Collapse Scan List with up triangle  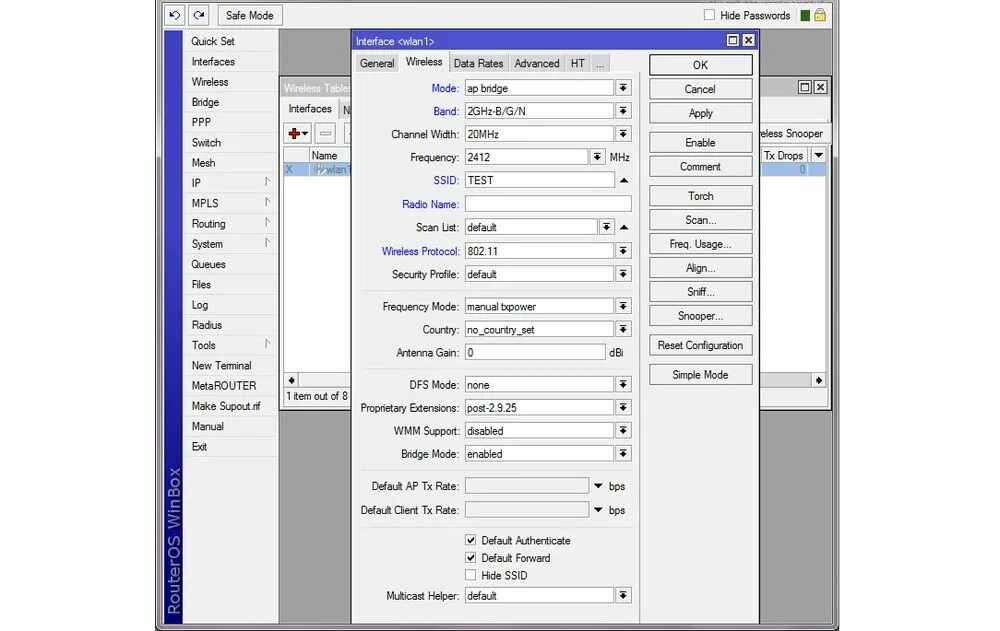click(624, 227)
